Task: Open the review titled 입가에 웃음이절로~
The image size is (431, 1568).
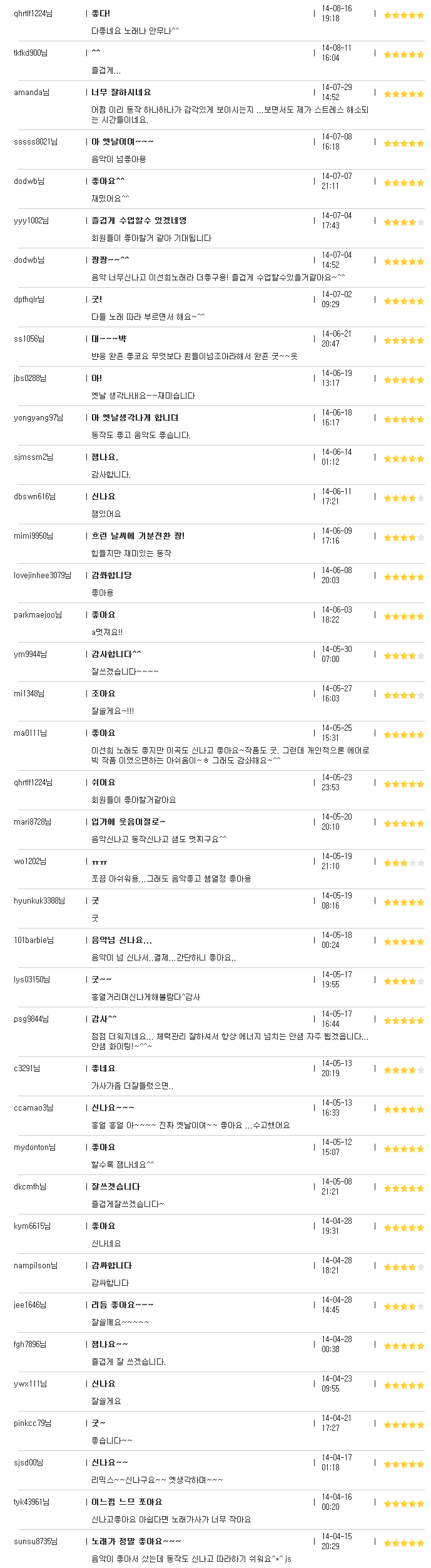Action: tap(129, 822)
